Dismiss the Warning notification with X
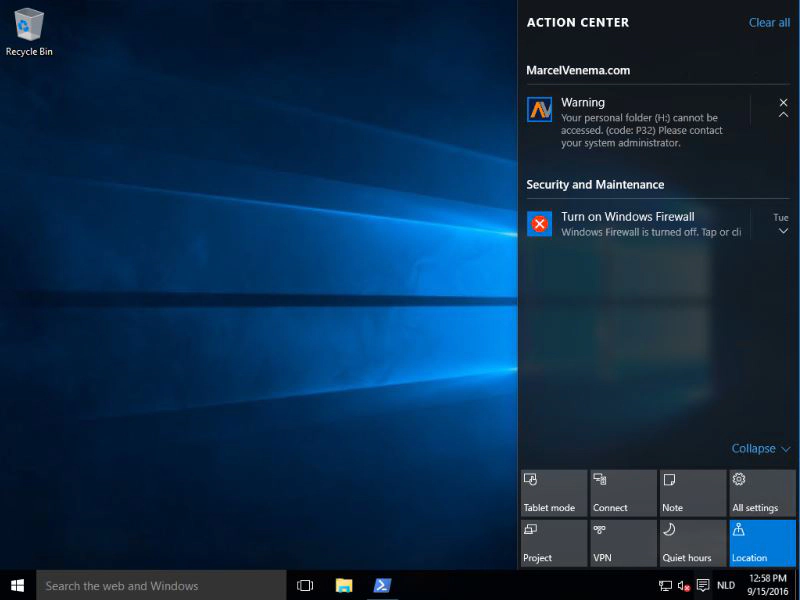800x600 pixels. coord(783,102)
